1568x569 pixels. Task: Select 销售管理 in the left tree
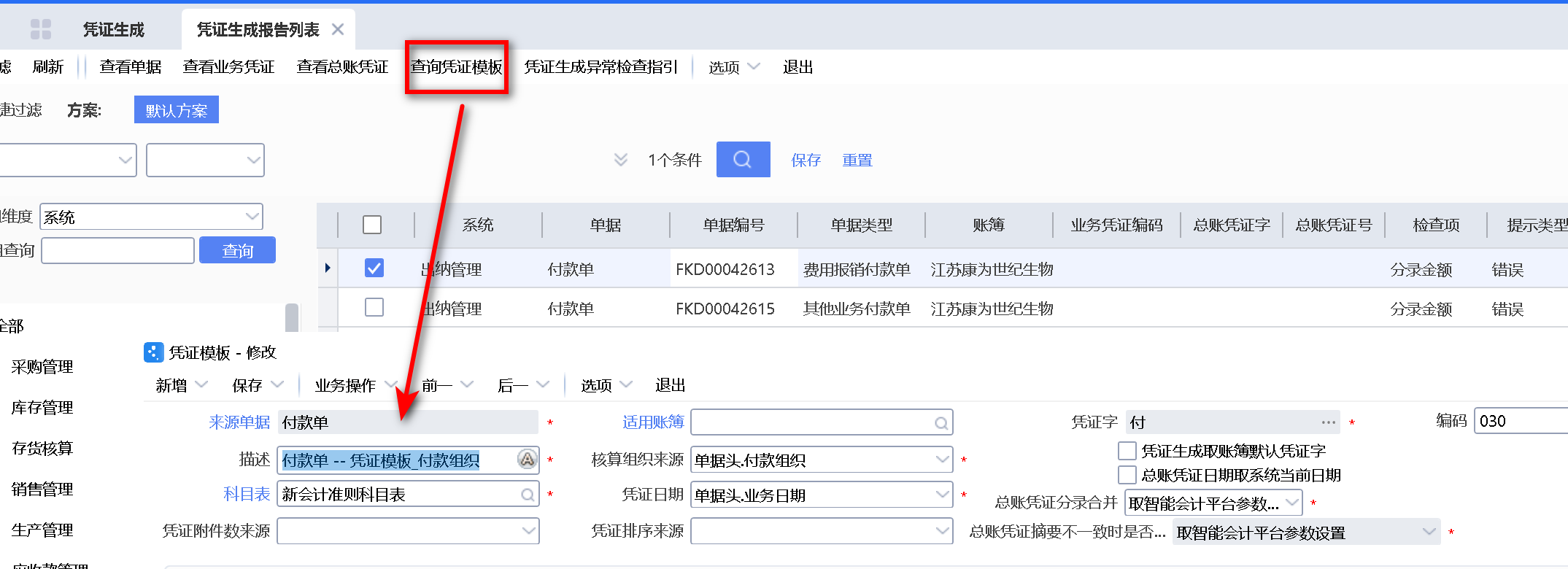pyautogui.click(x=42, y=489)
